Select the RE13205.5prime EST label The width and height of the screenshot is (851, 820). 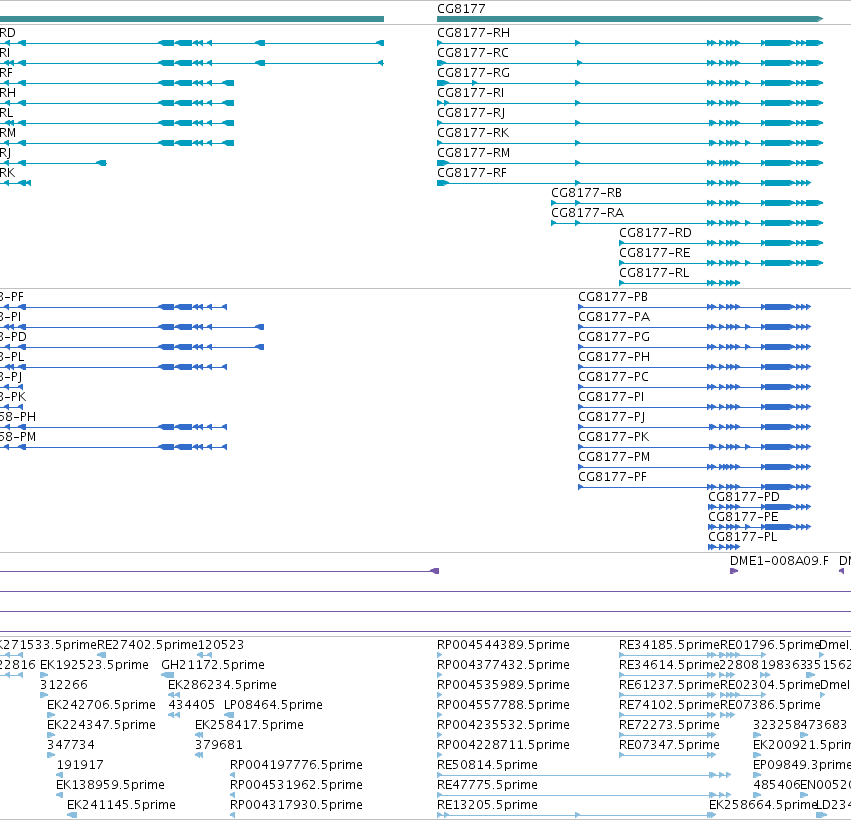[x=487, y=805]
